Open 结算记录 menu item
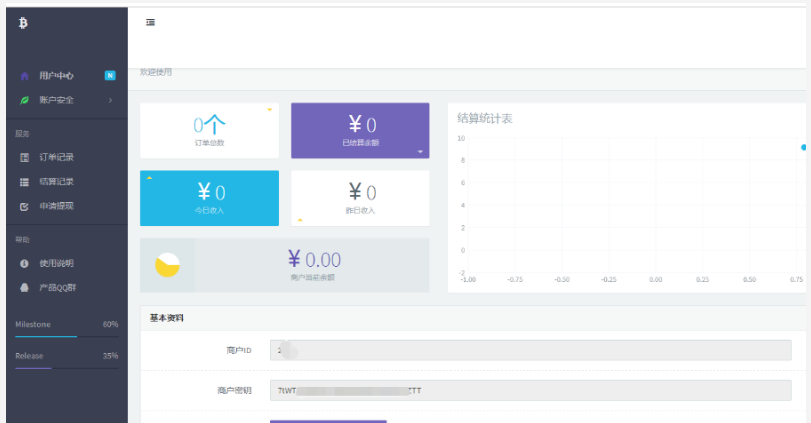 coord(67,182)
